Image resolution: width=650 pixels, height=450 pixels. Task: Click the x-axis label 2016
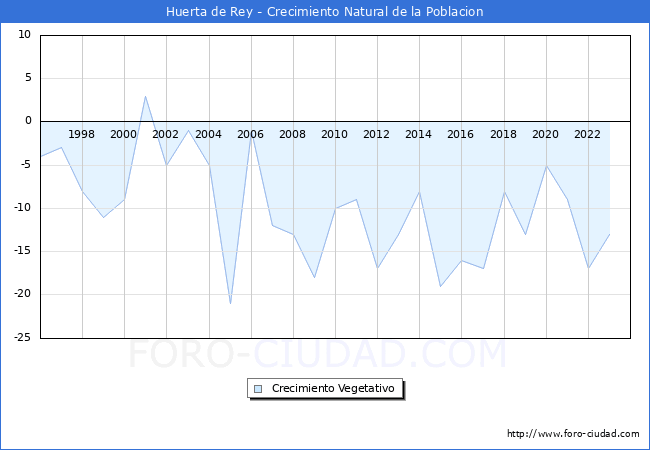tap(461, 134)
